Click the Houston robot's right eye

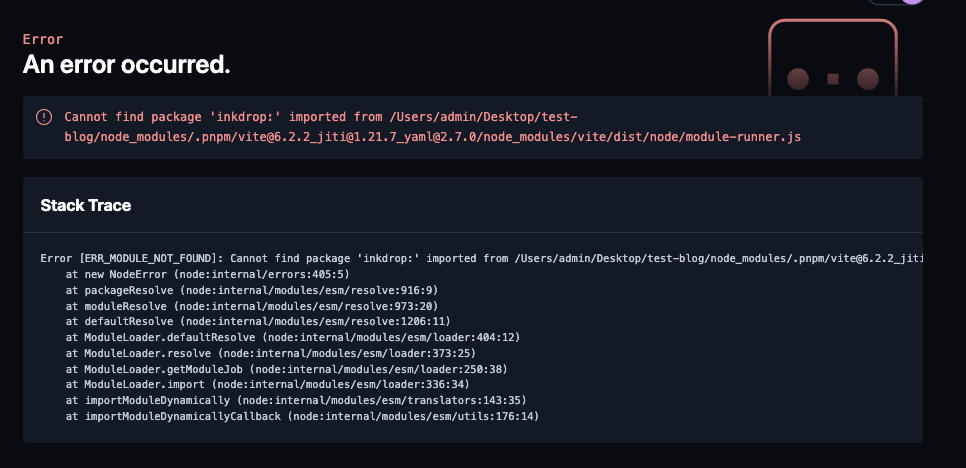coord(867,79)
